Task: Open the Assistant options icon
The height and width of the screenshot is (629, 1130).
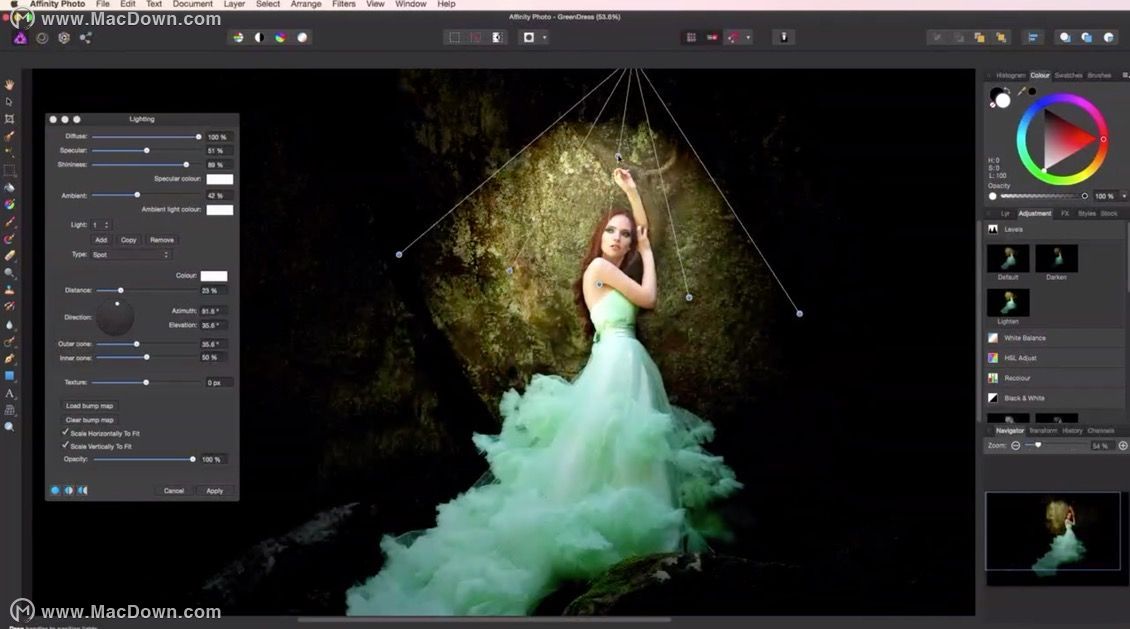Action: click(783, 37)
